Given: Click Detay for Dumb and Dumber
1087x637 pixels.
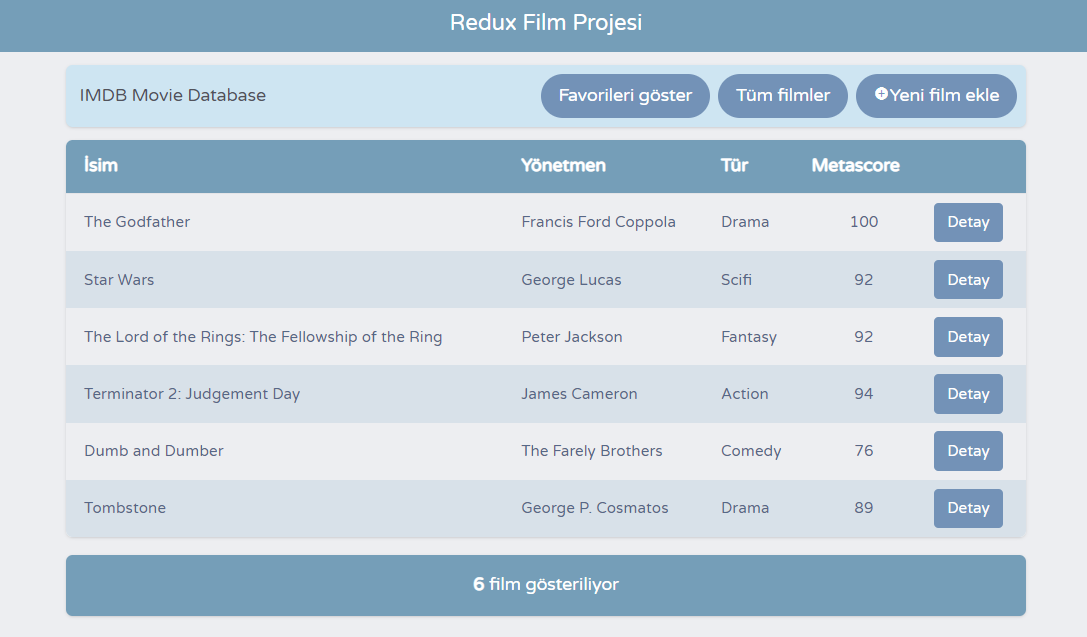Looking at the screenshot, I should click(968, 451).
